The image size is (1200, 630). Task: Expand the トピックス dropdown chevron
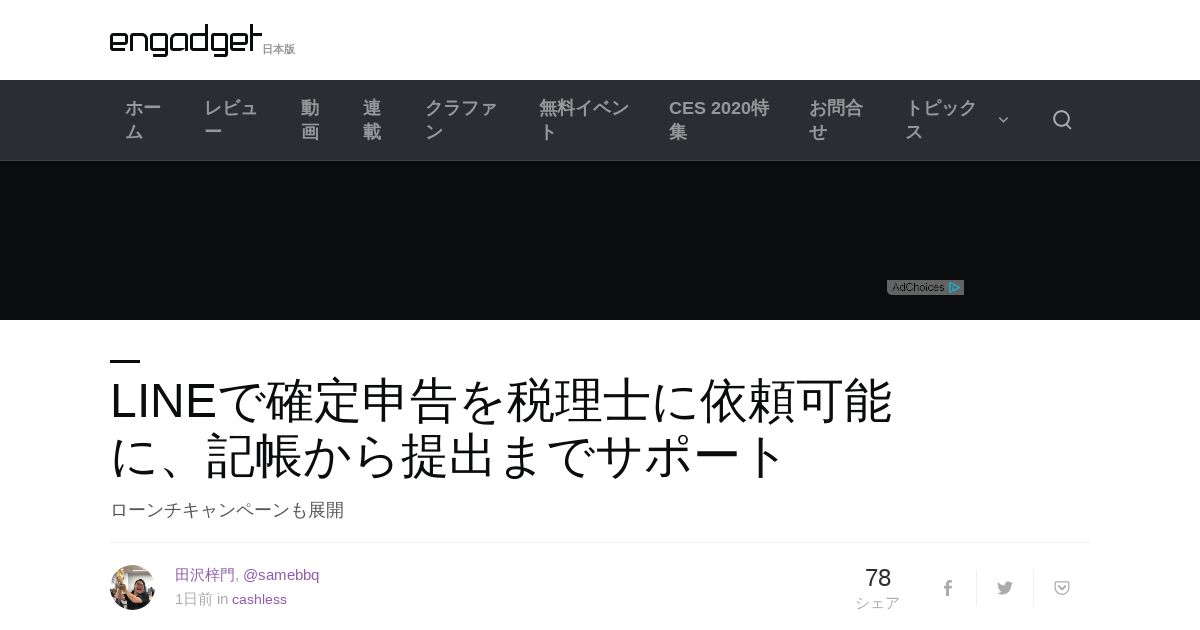[x=1003, y=120]
